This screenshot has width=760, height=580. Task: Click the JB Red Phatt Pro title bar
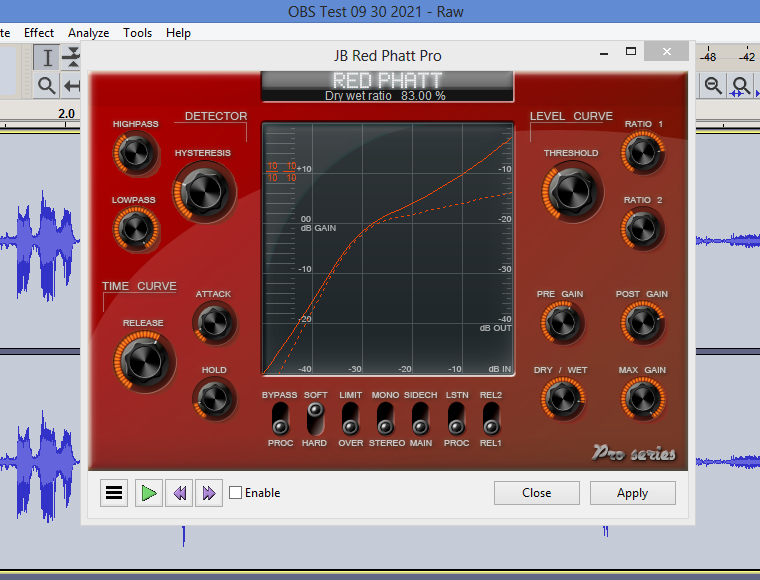point(387,56)
